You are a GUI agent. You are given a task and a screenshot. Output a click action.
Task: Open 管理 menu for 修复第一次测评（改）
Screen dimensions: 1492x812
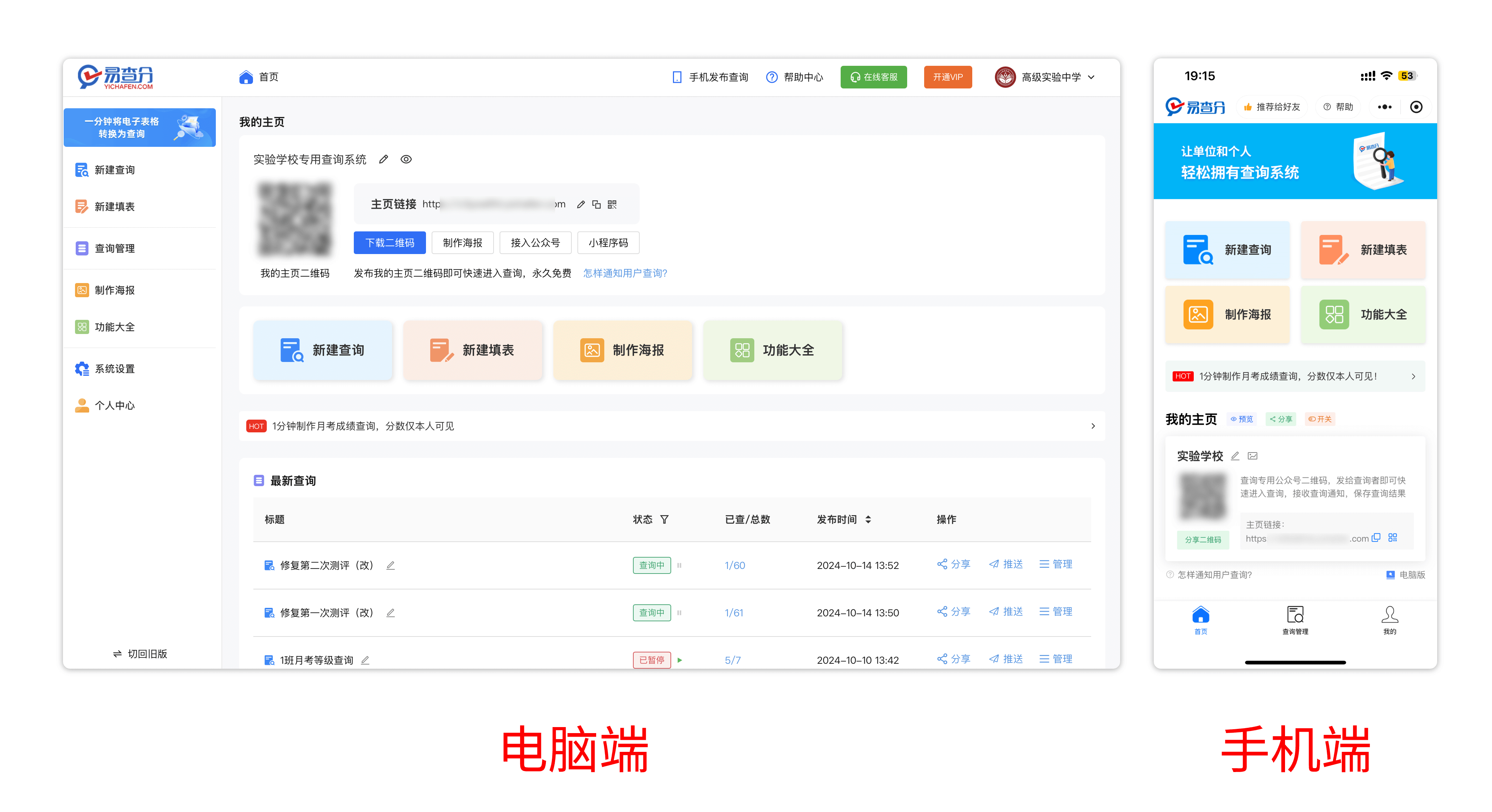pos(1056,612)
